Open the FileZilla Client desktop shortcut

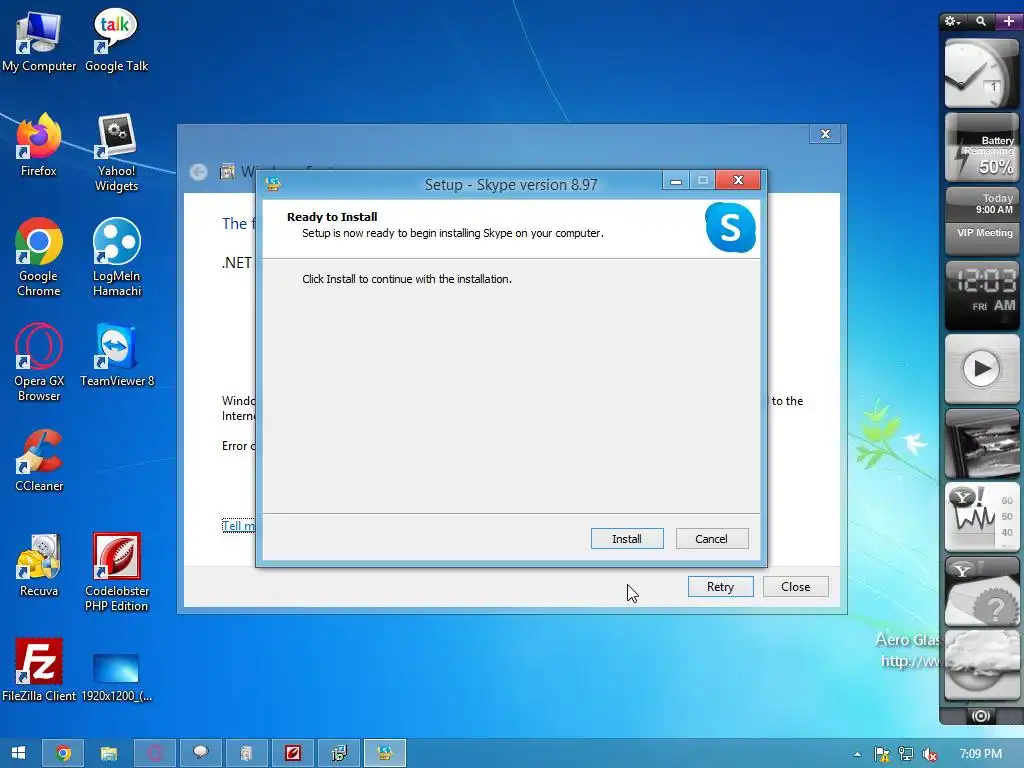39,670
